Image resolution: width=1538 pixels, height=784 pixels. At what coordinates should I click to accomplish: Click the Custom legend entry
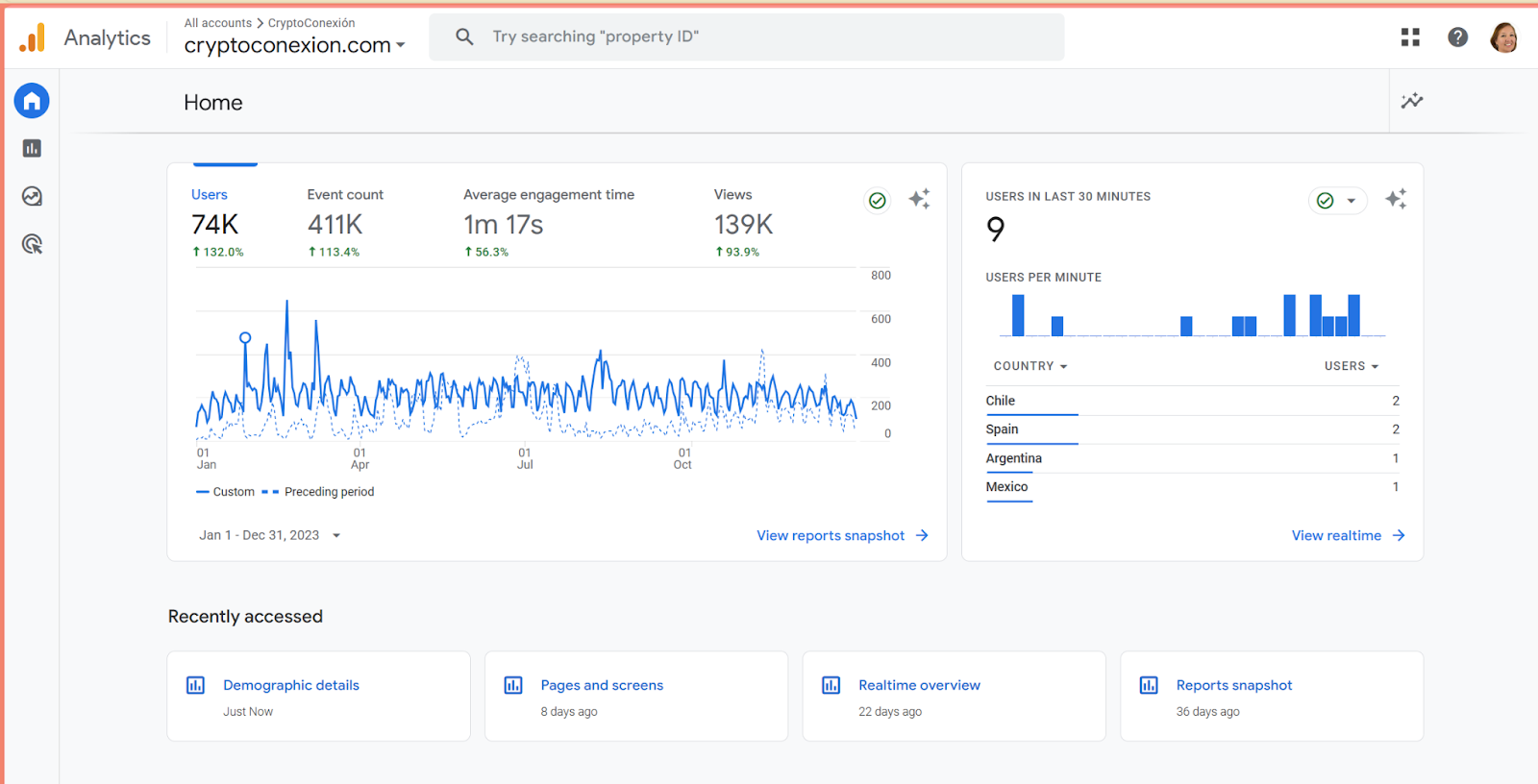click(x=226, y=492)
